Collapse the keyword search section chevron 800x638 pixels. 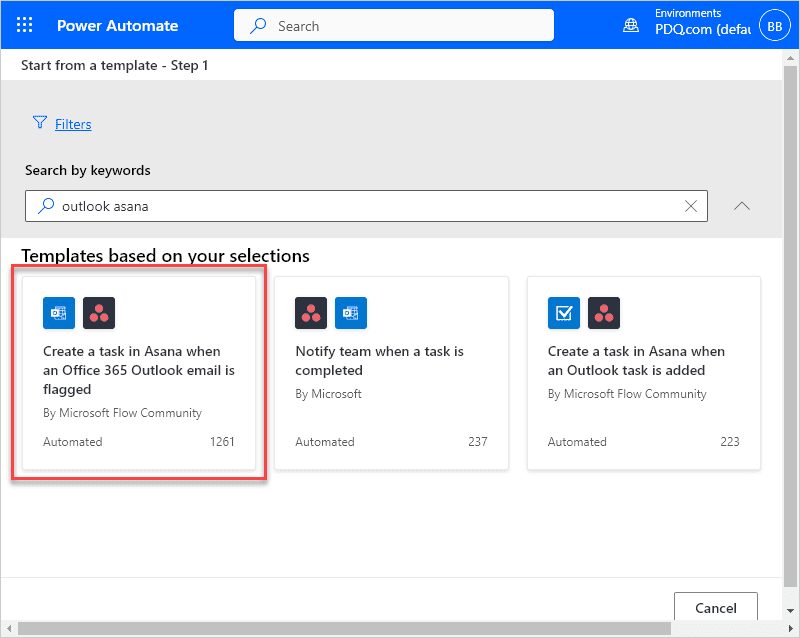pyautogui.click(x=741, y=206)
